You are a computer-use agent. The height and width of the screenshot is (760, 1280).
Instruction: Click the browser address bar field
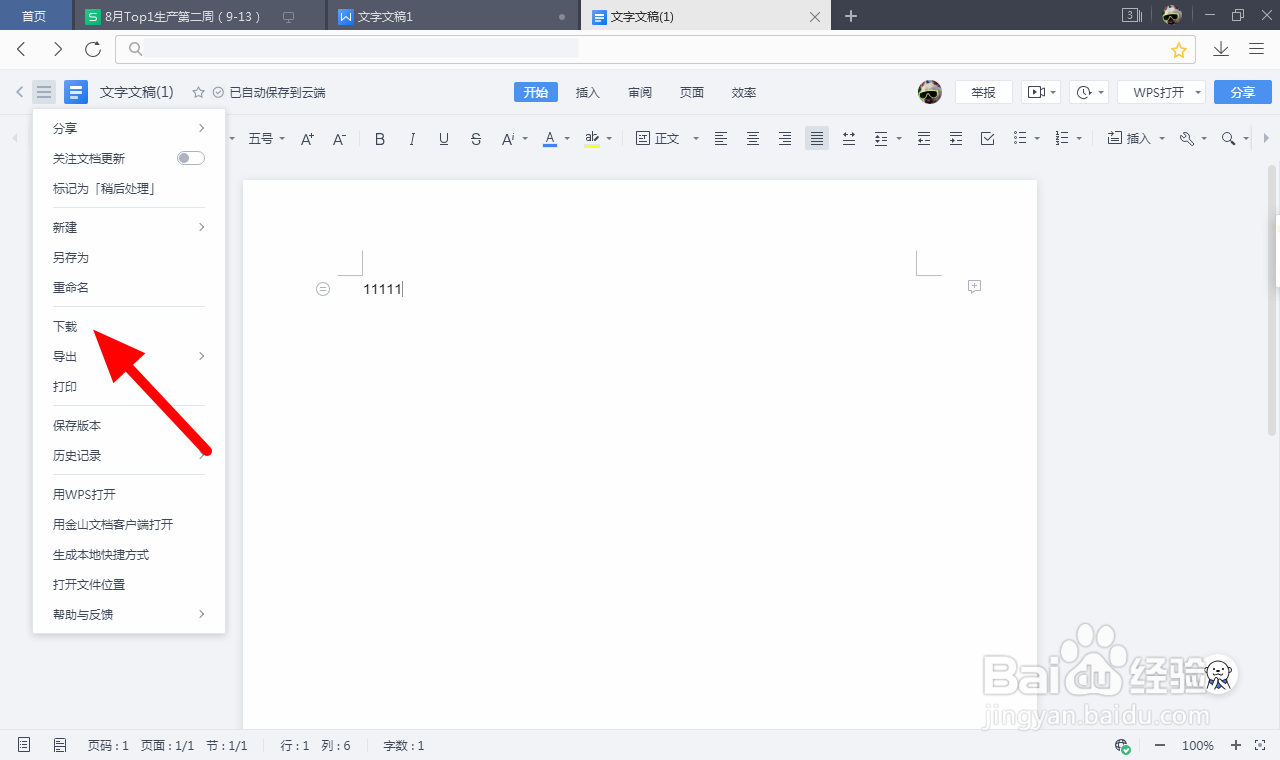[655, 49]
